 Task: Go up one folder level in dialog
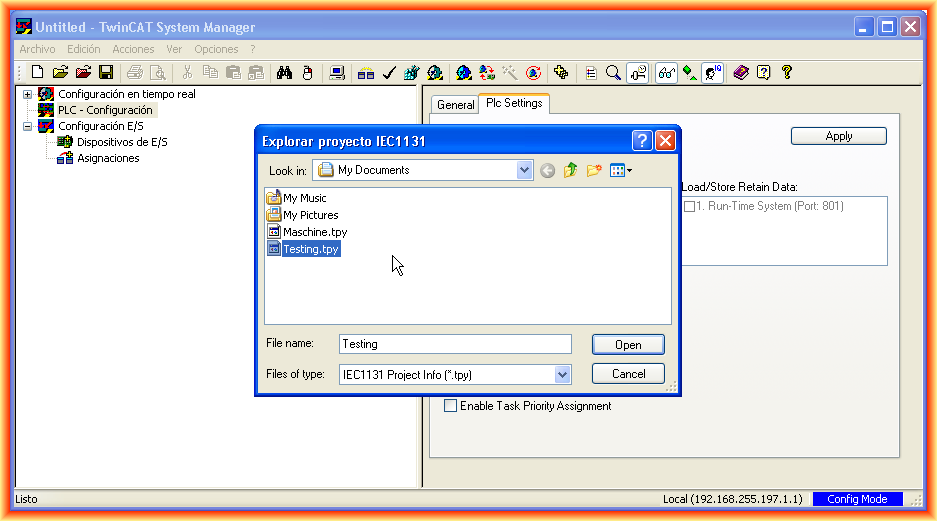click(x=571, y=171)
